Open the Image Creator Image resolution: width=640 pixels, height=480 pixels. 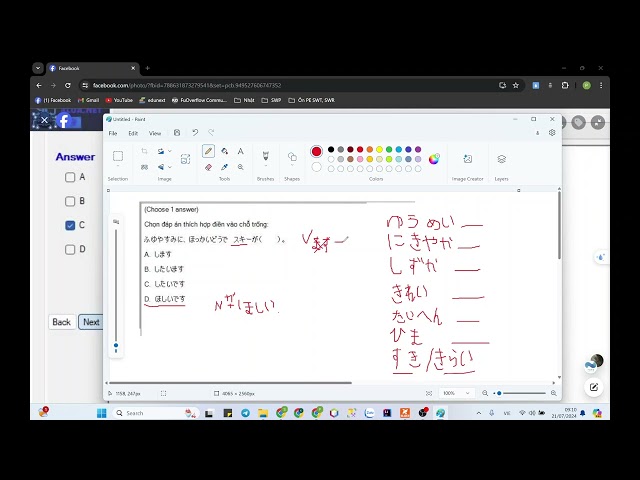(468, 159)
